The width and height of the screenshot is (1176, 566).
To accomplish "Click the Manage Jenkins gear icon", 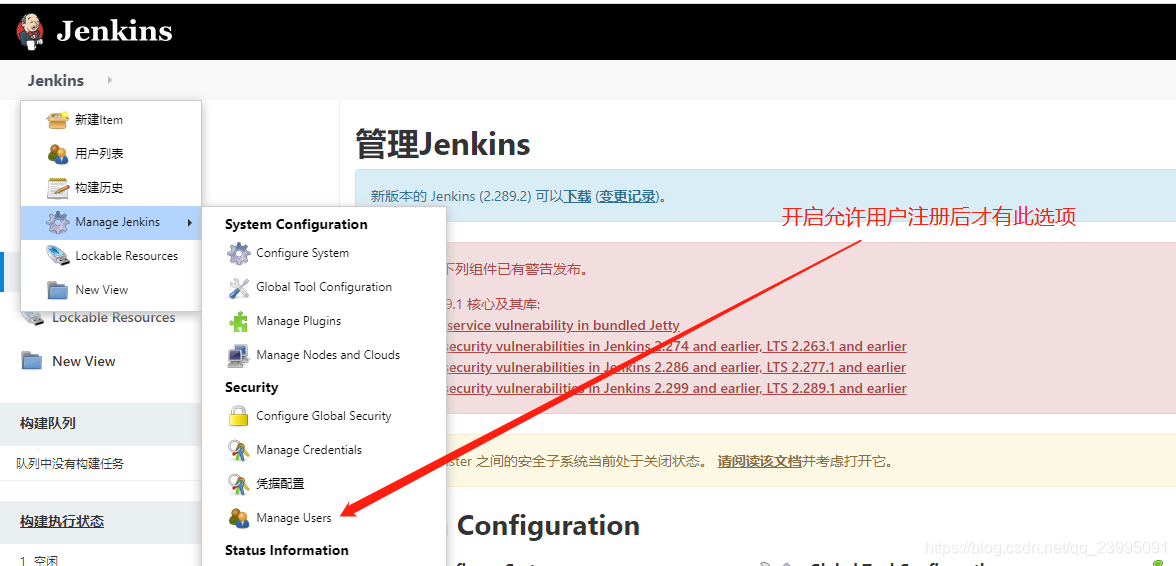I will 58,222.
